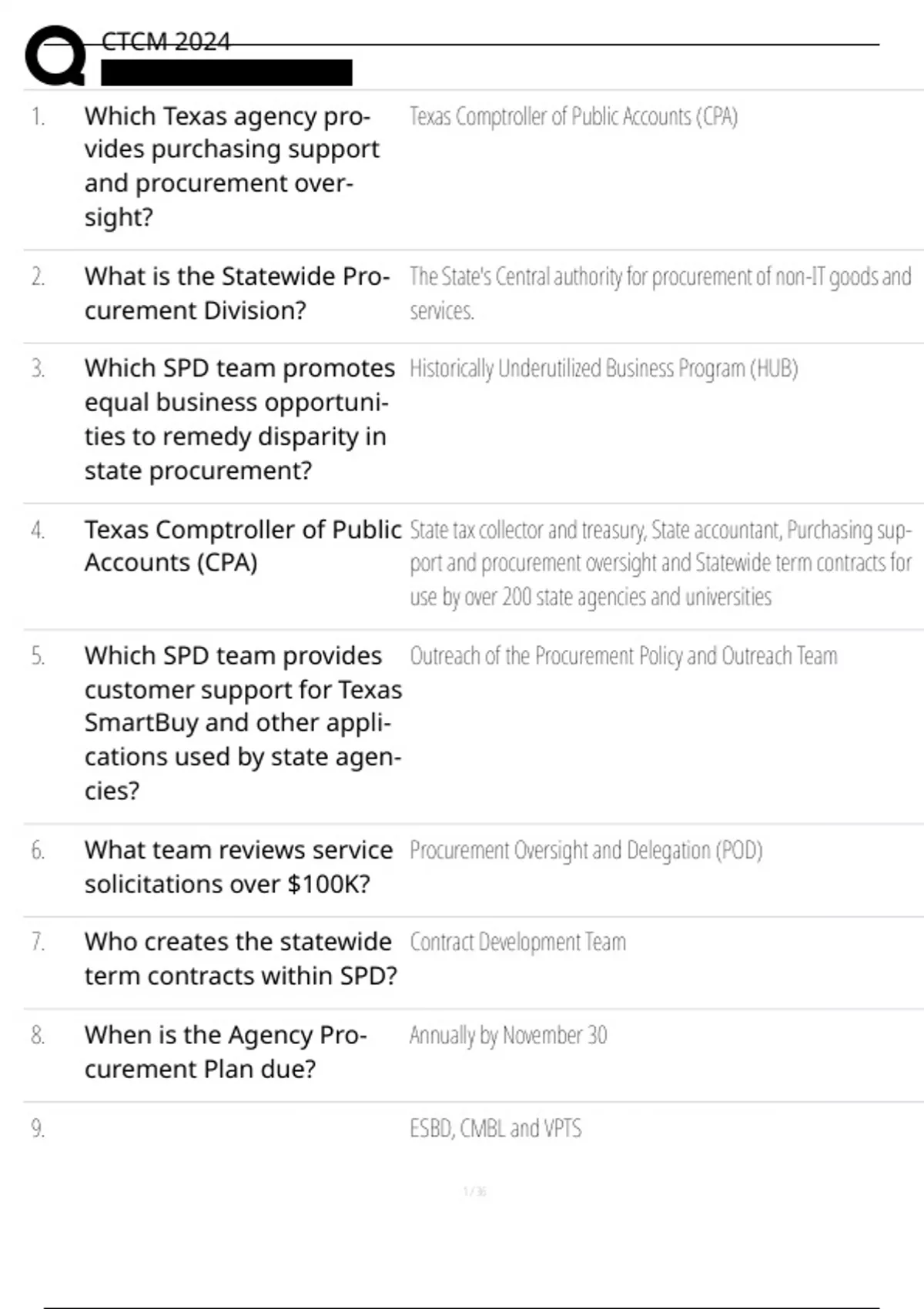Click the Q logo icon
The width and height of the screenshot is (924, 1309).
point(55,55)
